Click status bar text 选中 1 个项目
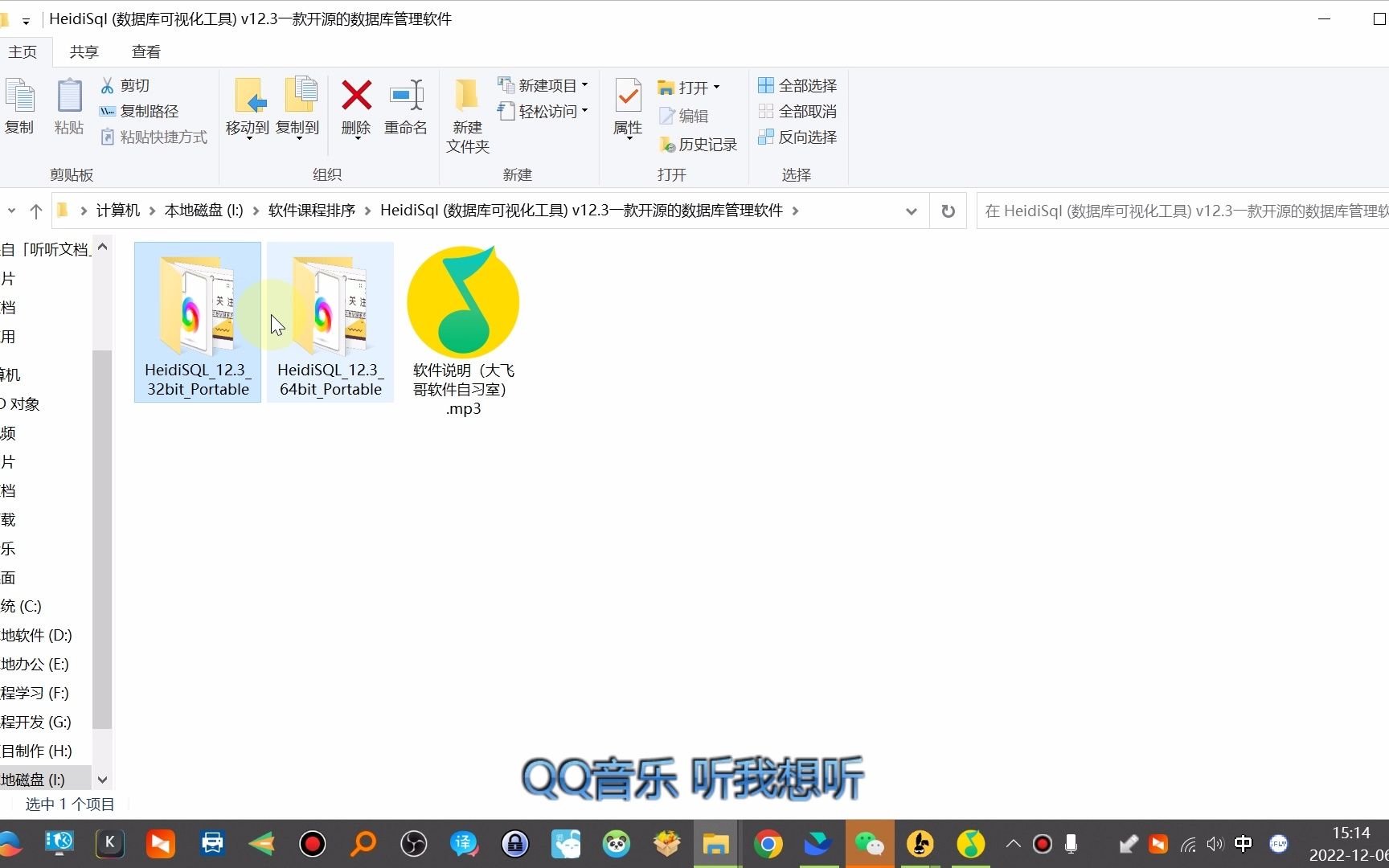This screenshot has width=1389, height=868. click(70, 804)
